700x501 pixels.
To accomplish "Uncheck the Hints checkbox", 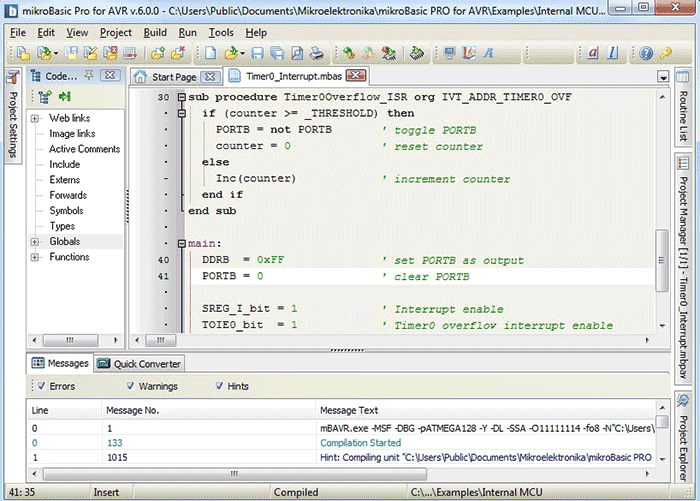I will [x=219, y=386].
